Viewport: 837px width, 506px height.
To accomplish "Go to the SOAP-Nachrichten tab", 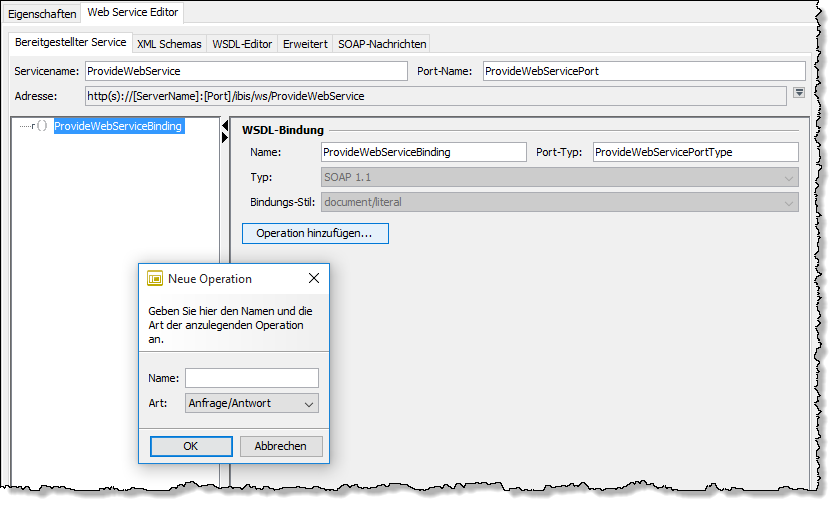I will 382,44.
